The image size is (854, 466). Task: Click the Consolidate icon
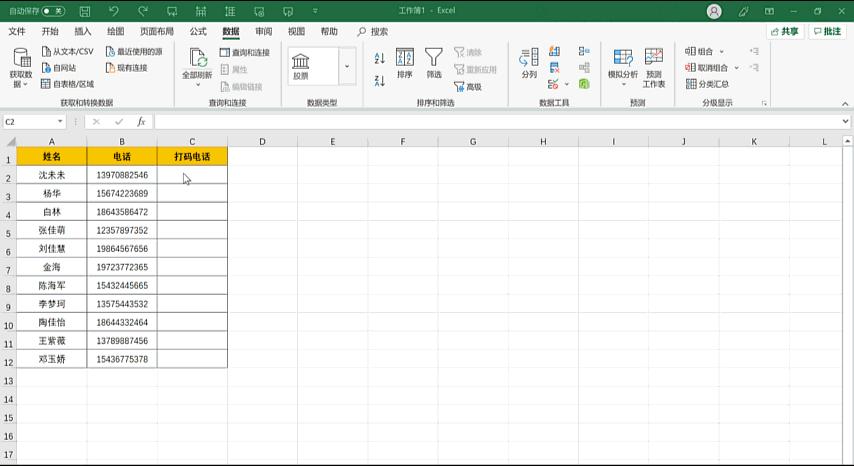point(584,51)
